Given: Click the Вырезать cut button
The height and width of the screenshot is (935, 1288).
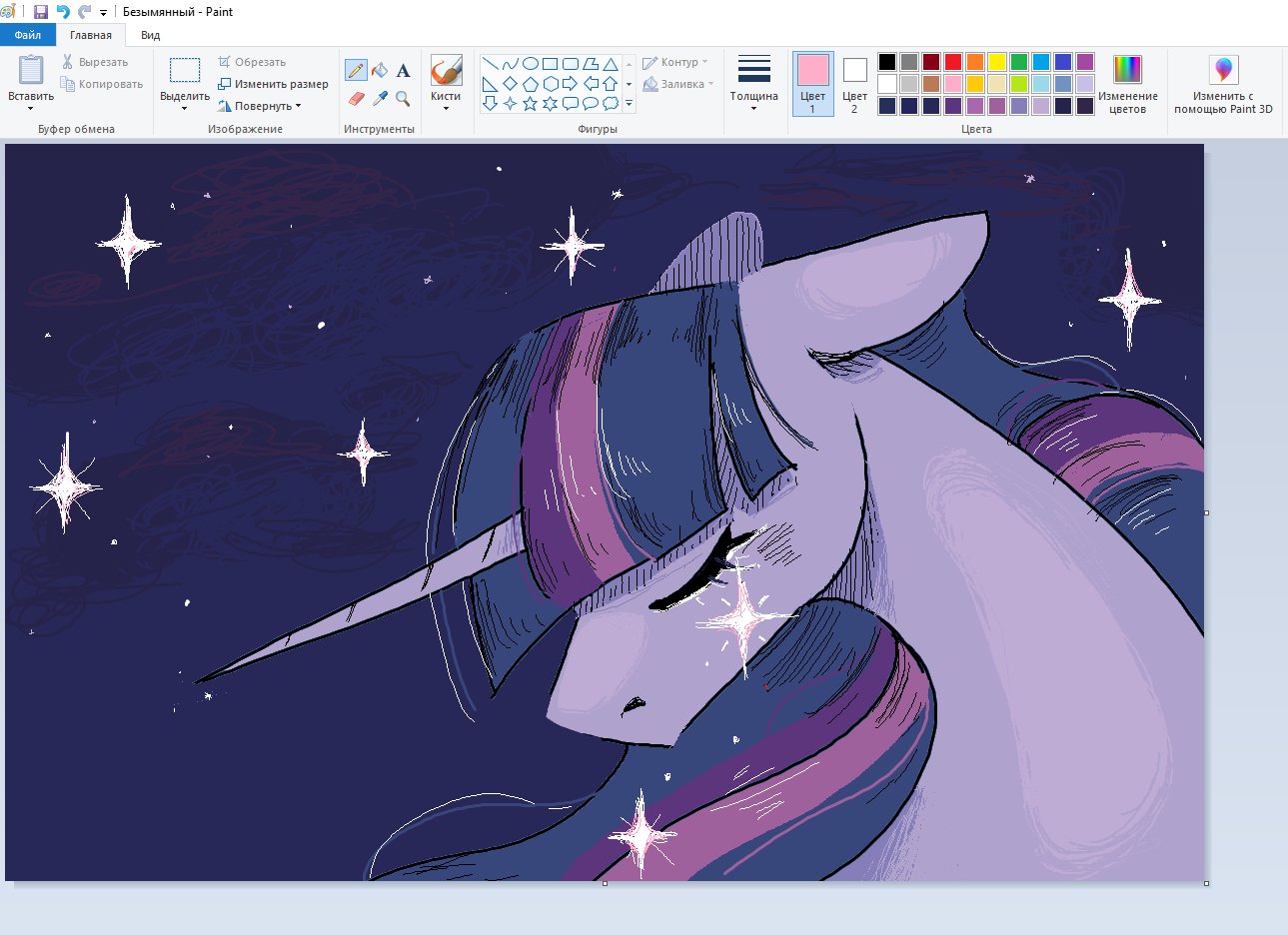Looking at the screenshot, I should click(x=95, y=62).
